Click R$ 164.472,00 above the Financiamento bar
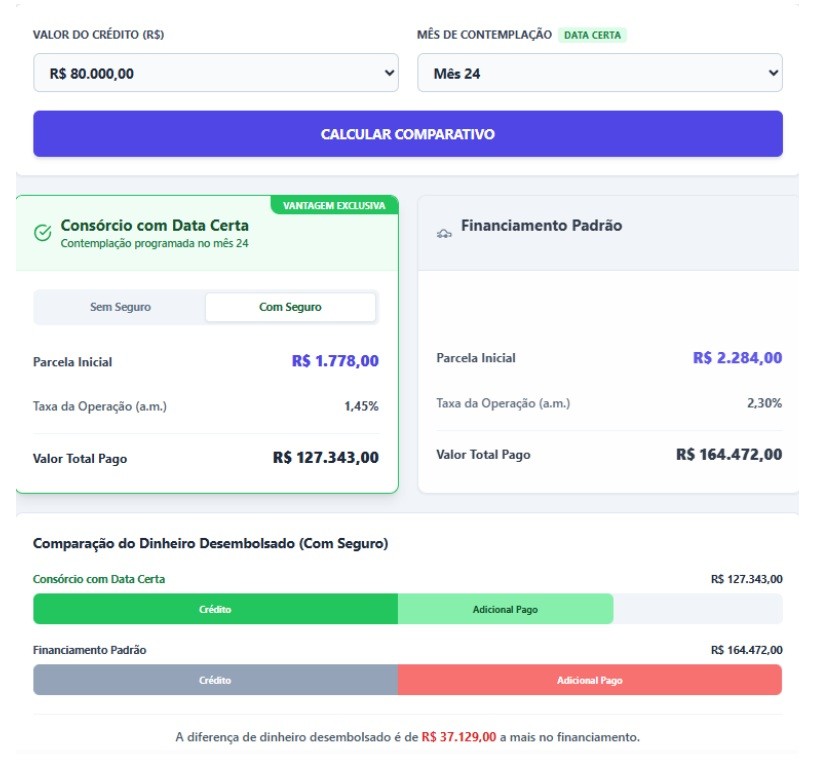The image size is (820, 763). click(x=747, y=650)
